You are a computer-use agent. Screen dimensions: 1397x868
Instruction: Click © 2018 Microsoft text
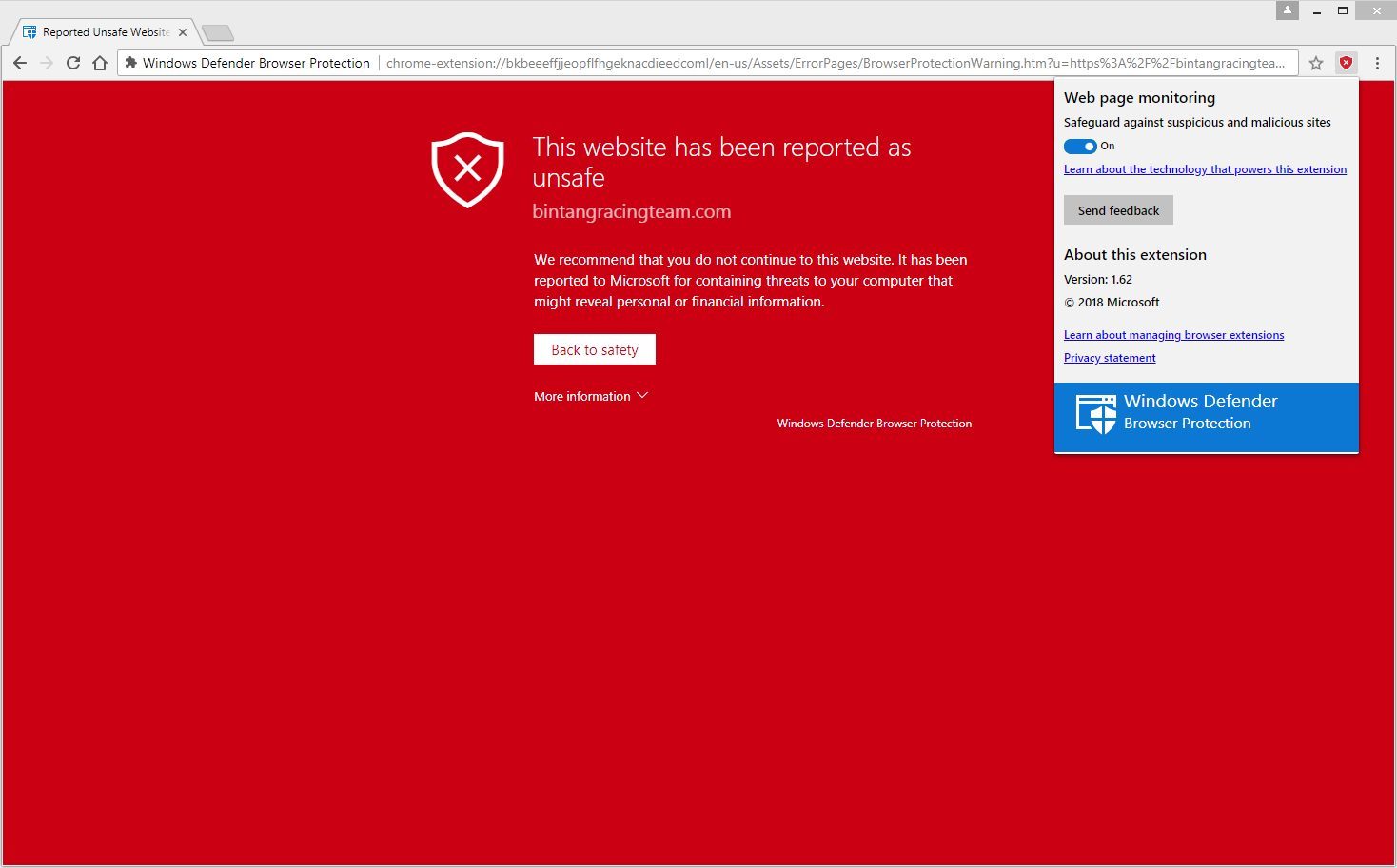coord(1112,303)
